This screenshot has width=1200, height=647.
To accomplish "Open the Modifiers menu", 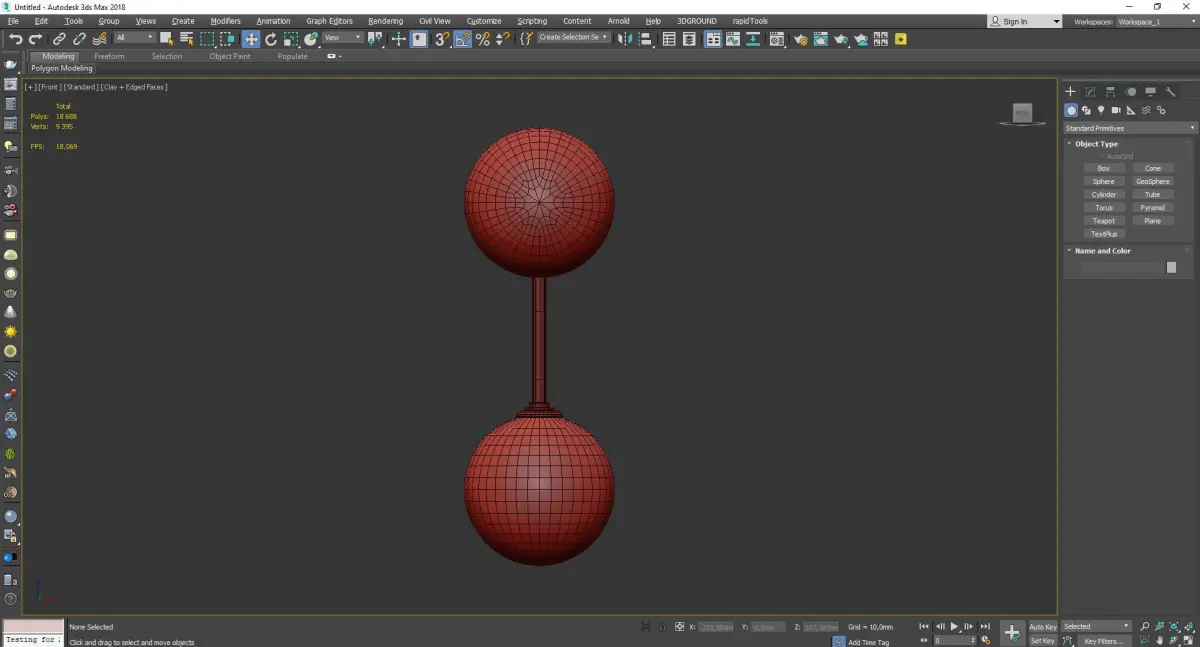I will tap(225, 21).
